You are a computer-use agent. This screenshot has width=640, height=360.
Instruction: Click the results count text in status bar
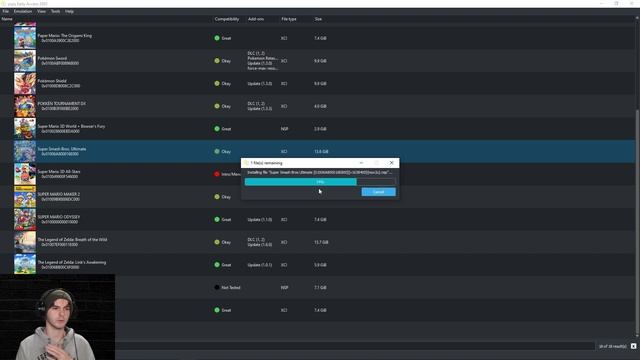click(x=613, y=346)
